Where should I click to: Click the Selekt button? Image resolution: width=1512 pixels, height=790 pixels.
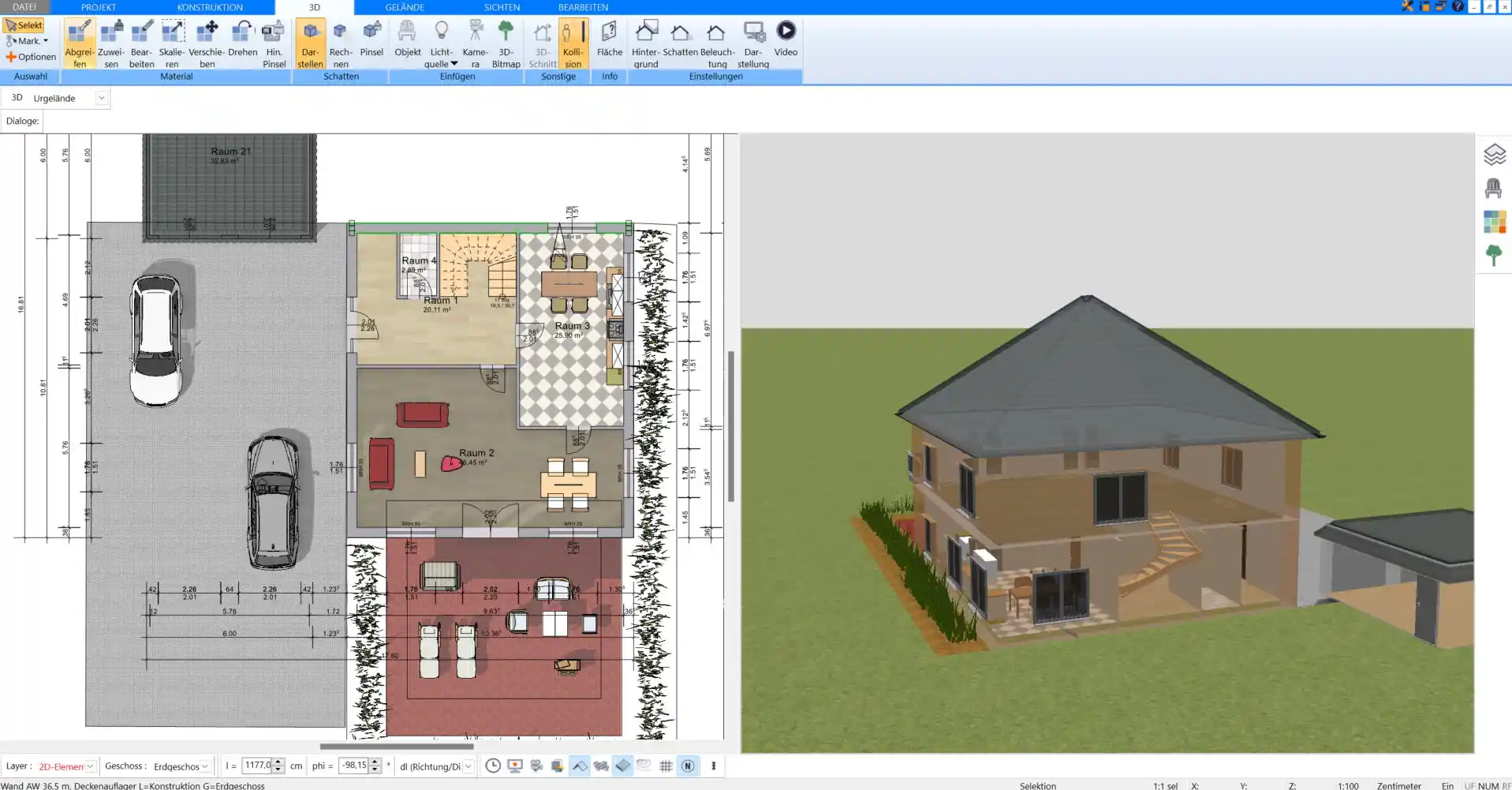point(24,25)
